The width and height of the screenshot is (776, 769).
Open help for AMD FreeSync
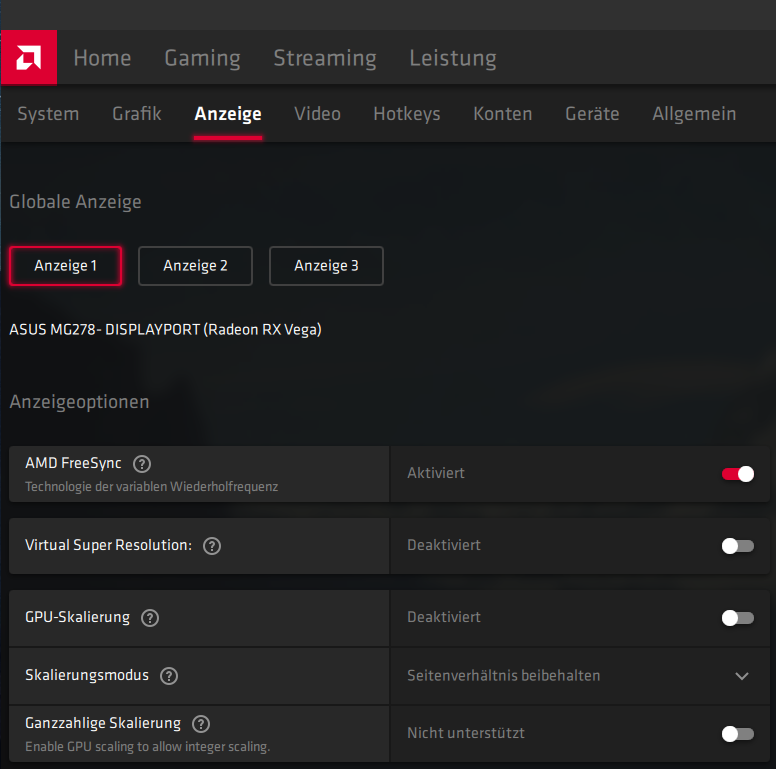tap(142, 464)
